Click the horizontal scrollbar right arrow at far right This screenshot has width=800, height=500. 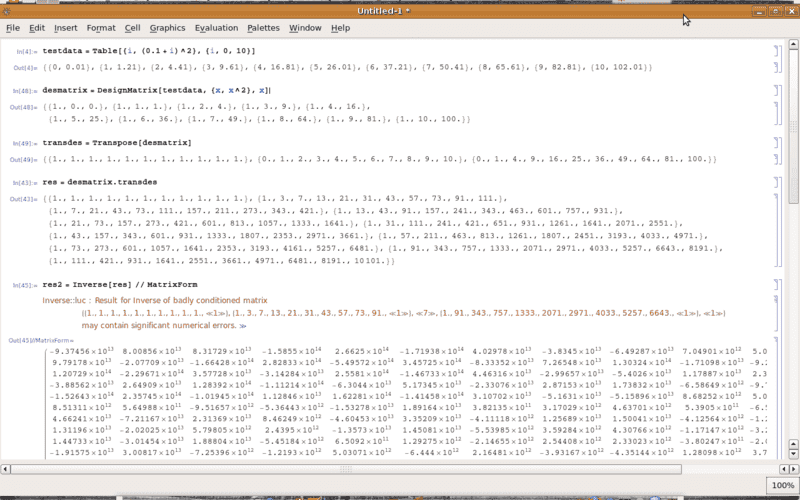tap(793, 469)
